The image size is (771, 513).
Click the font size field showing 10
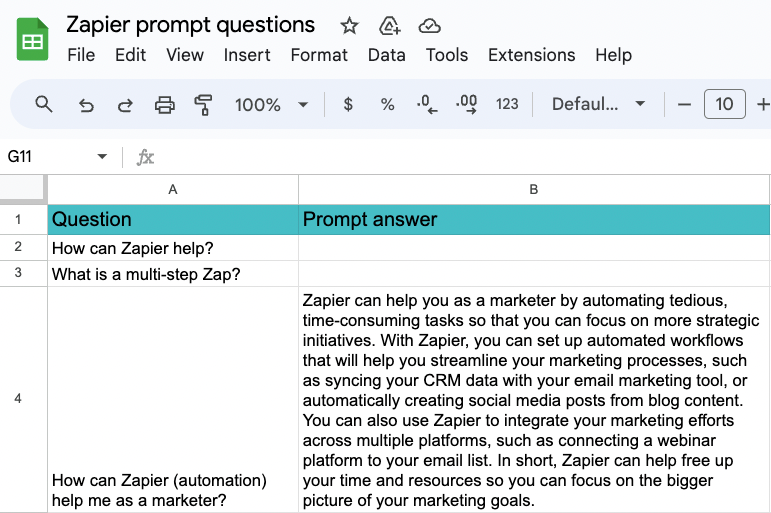724,104
